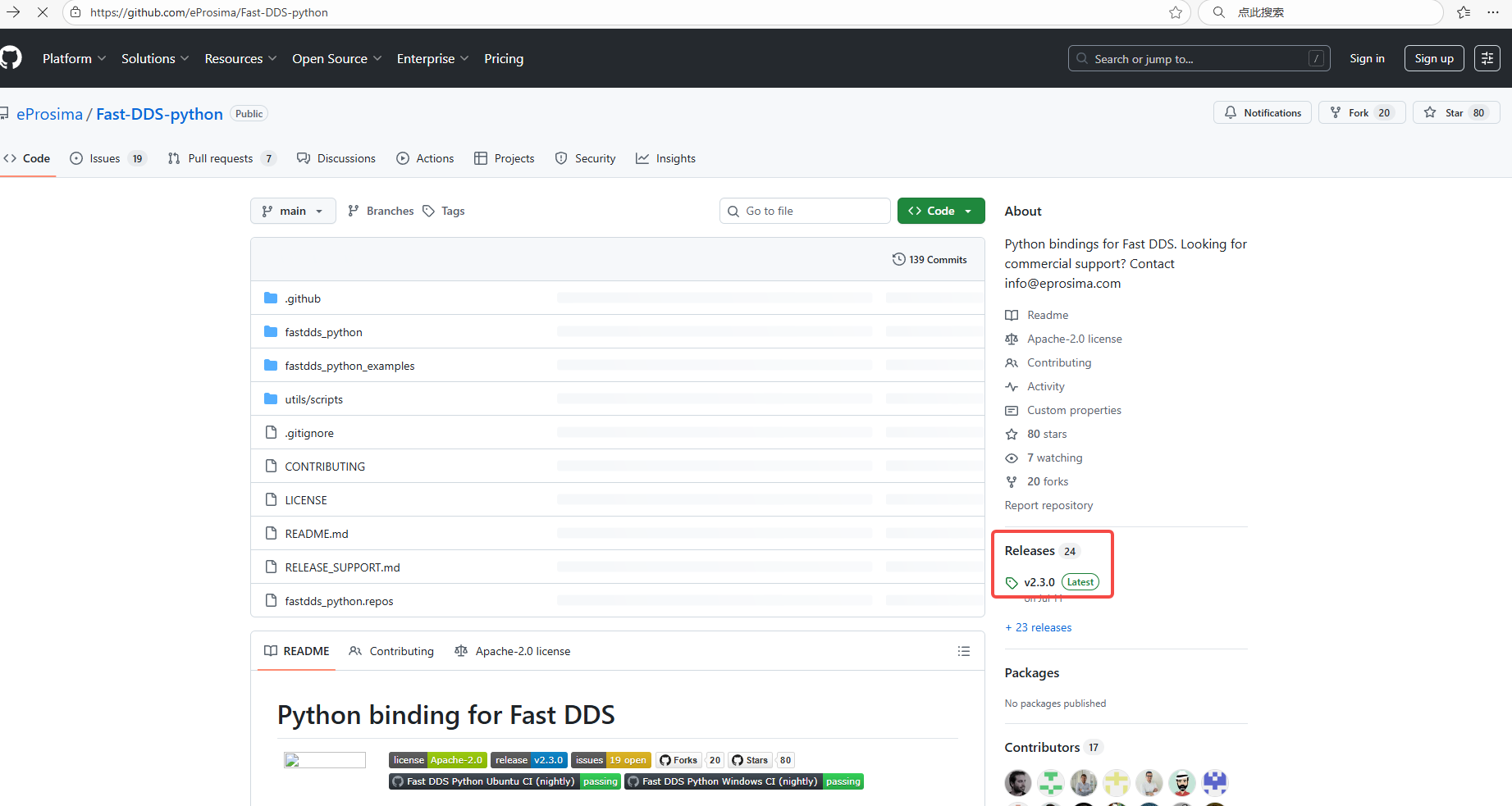Click the v2.3.0 release tag icon
This screenshot has width=1512, height=806.
click(1012, 583)
